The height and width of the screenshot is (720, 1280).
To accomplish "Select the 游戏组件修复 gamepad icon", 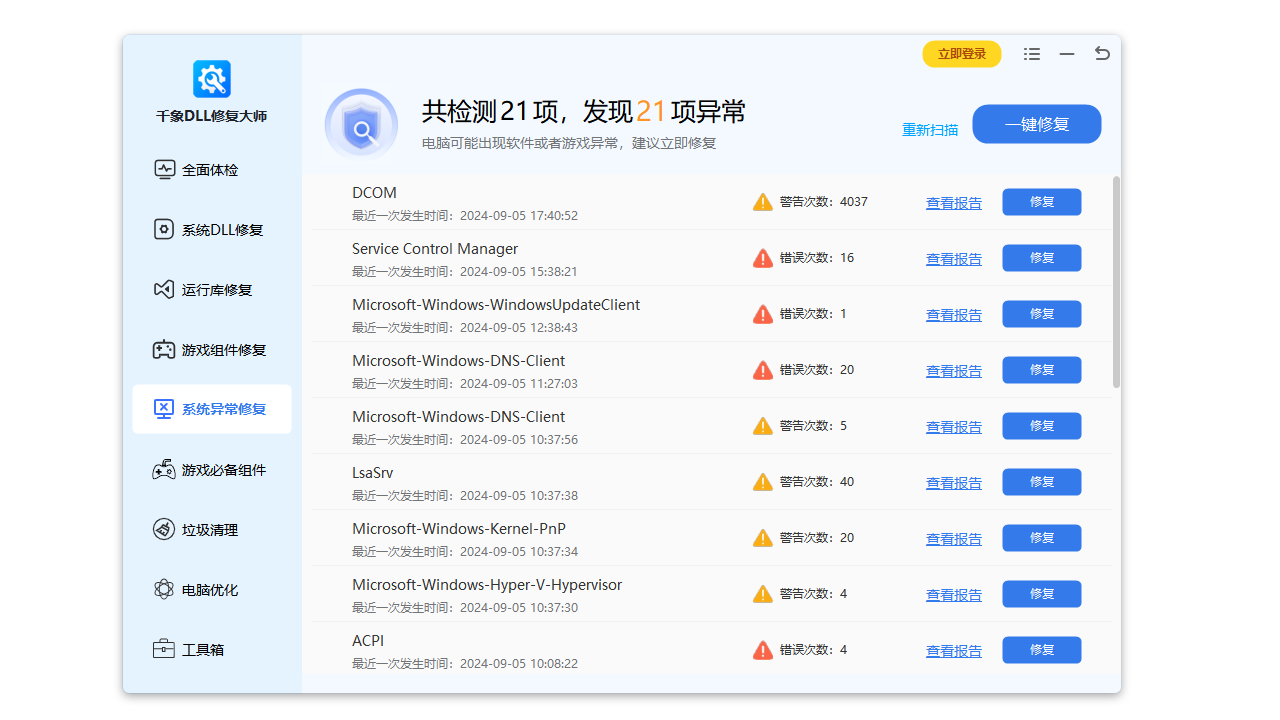I will (x=165, y=349).
